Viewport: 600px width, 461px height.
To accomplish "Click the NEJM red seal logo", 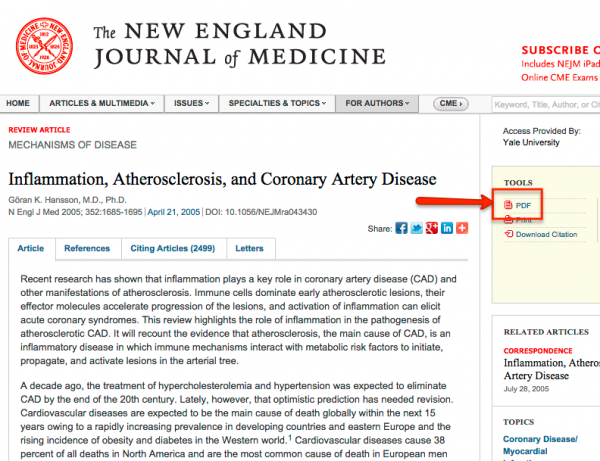I will click(x=44, y=46).
